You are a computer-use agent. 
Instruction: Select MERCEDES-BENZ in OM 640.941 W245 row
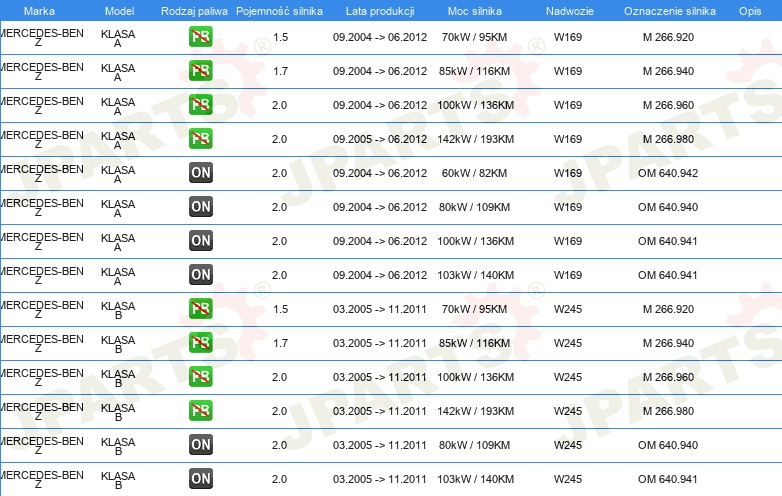pyautogui.click(x=42, y=480)
